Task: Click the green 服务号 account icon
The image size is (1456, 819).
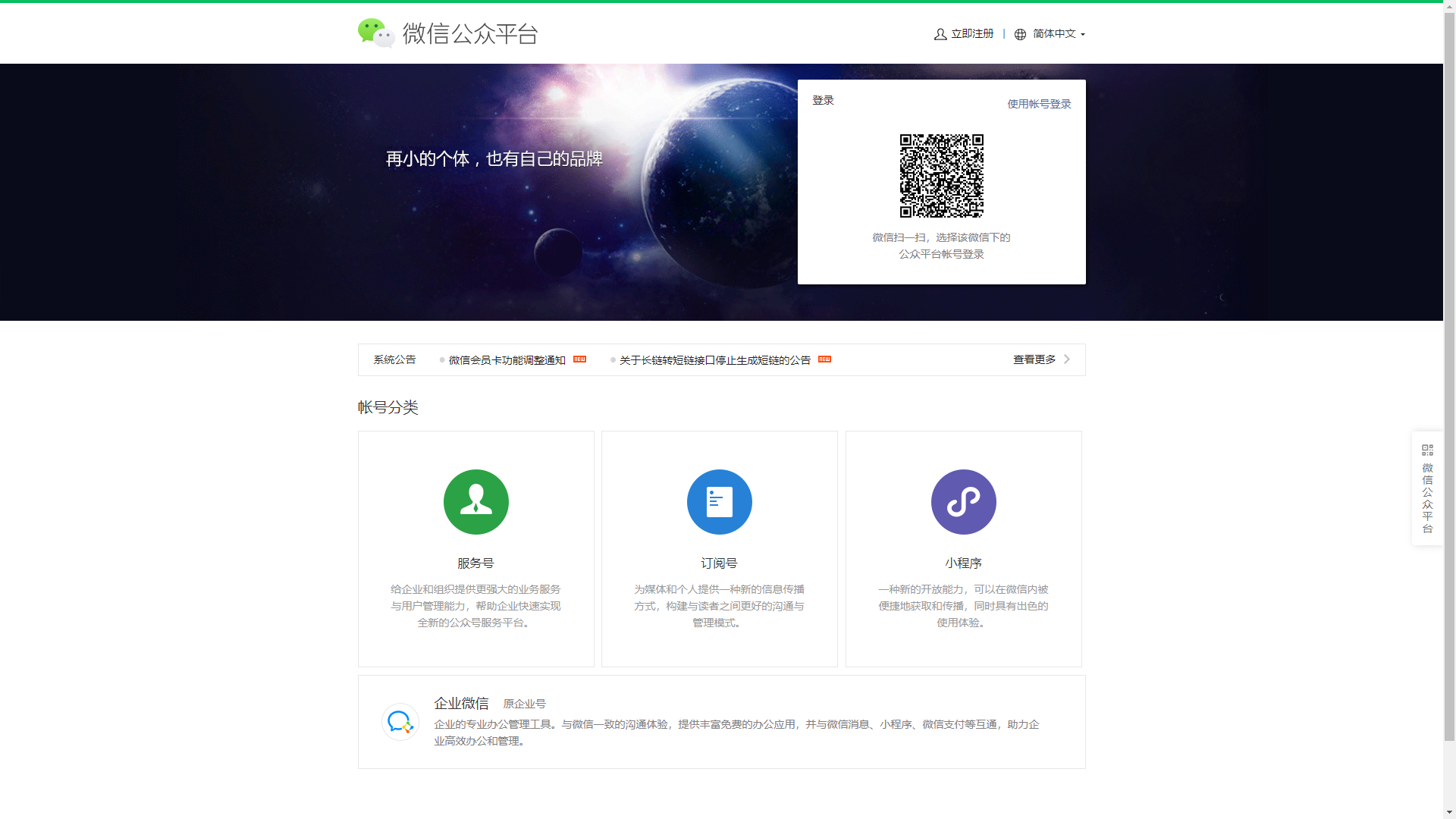Action: click(x=476, y=502)
